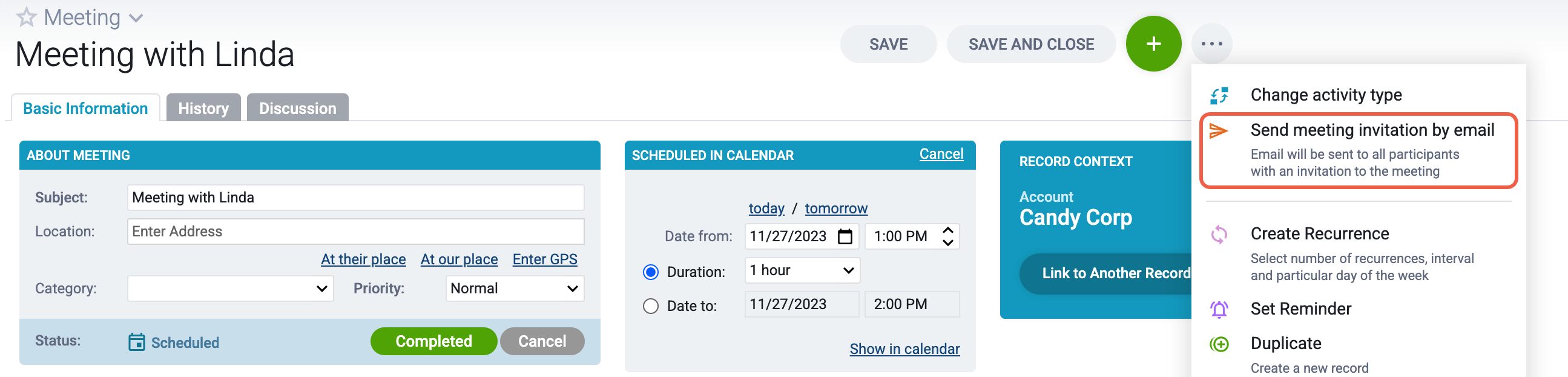The image size is (1568, 377).
Task: Adjust the 1:00 PM time stepper arrows
Action: (947, 236)
